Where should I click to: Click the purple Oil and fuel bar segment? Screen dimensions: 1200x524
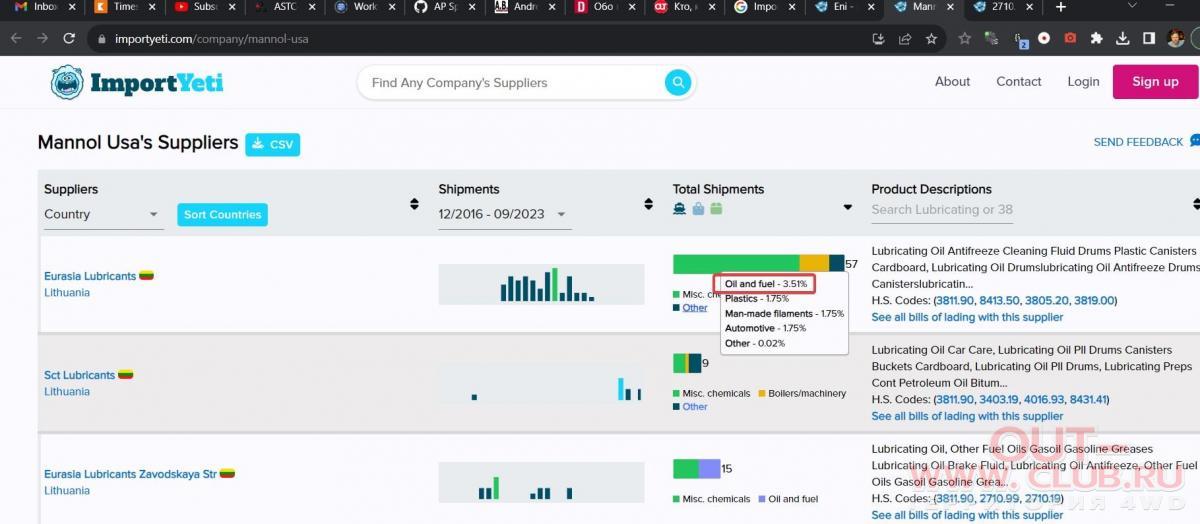click(709, 469)
